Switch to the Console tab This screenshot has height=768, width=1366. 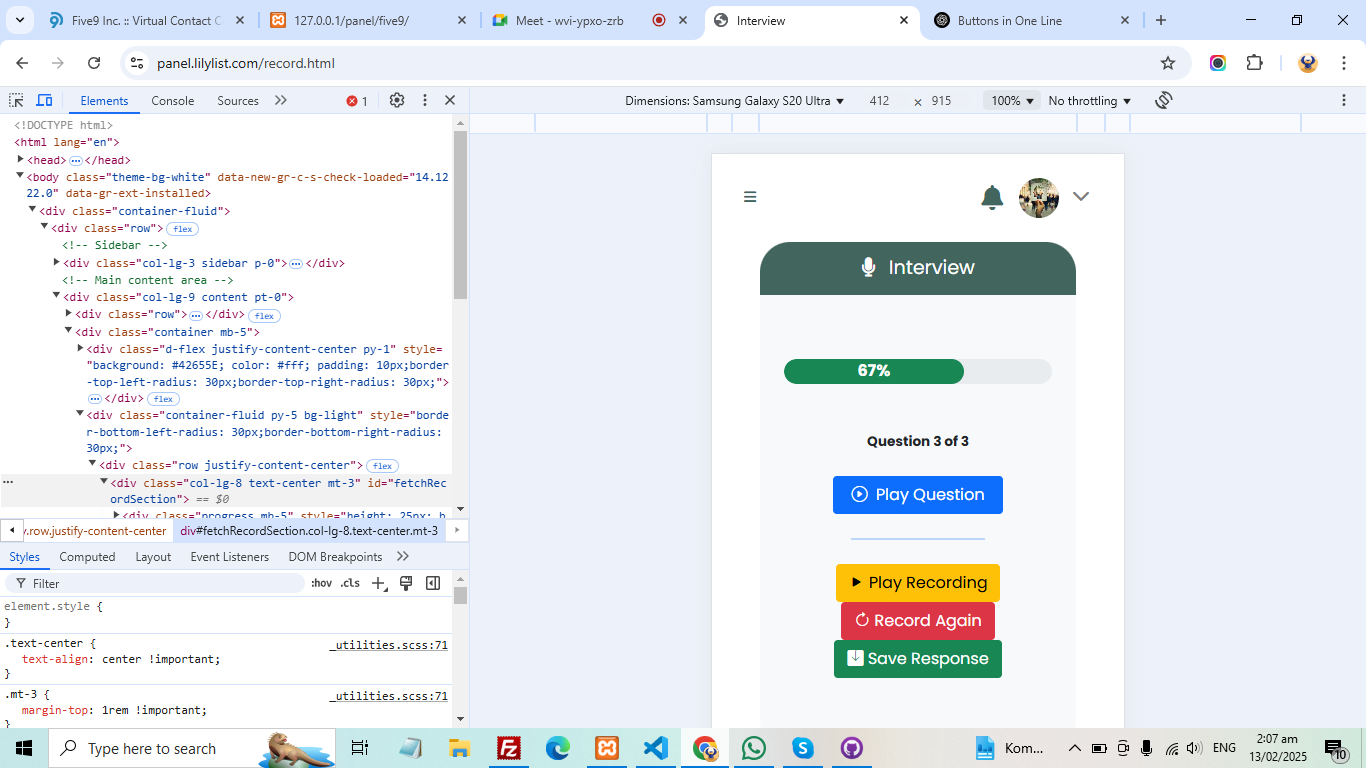(172, 101)
